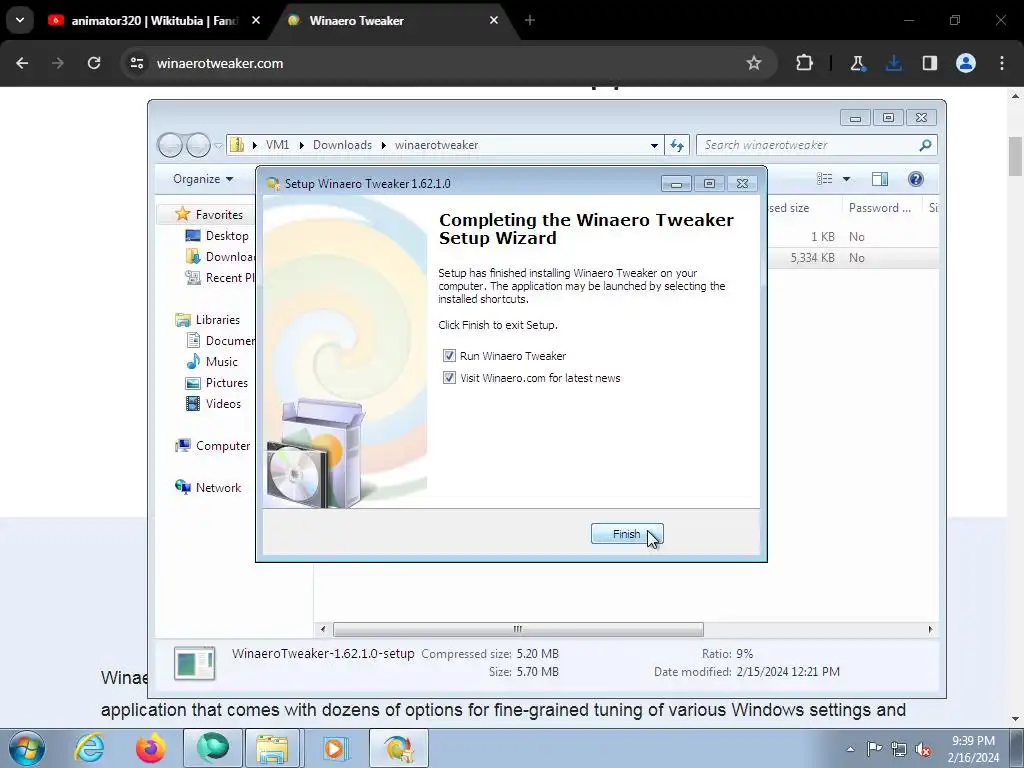Open the view options dropdown arrow
Viewport: 1024px width, 768px height.
point(846,179)
